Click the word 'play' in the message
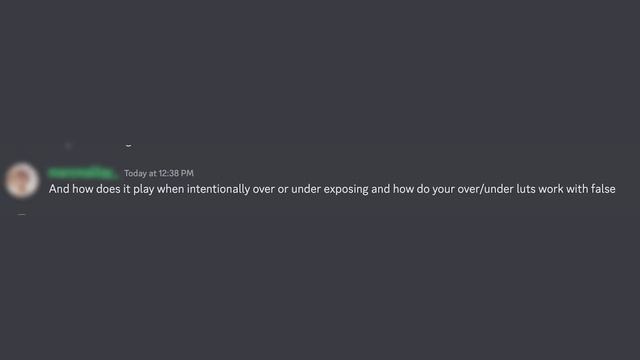 [x=144, y=189]
